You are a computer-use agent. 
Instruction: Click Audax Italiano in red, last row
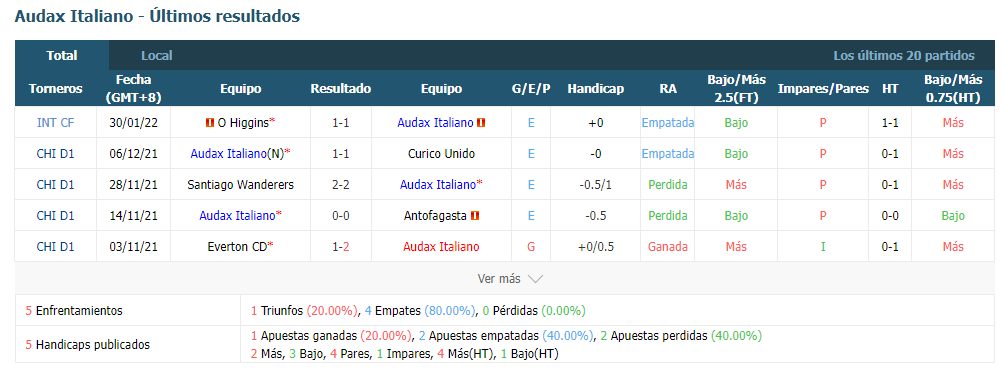tap(441, 247)
